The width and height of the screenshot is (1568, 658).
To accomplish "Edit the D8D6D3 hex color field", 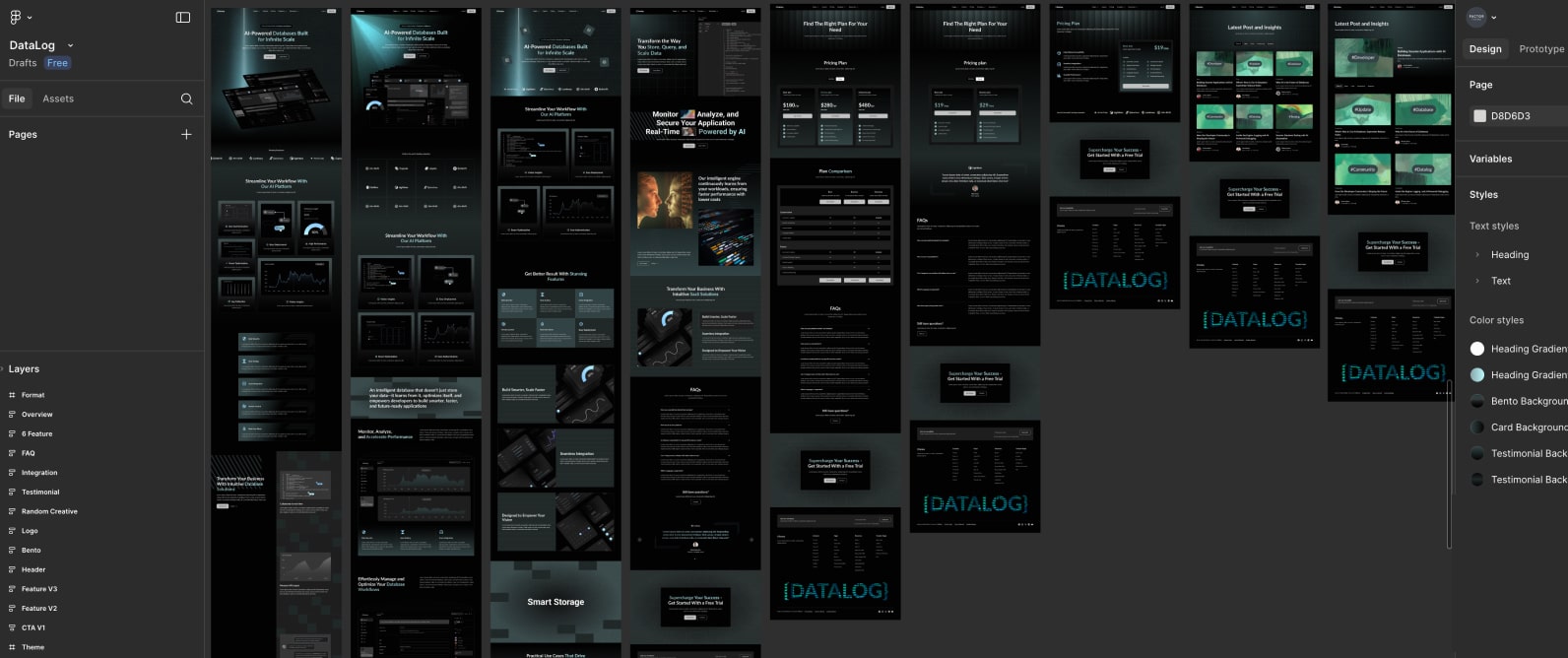I will (1511, 116).
